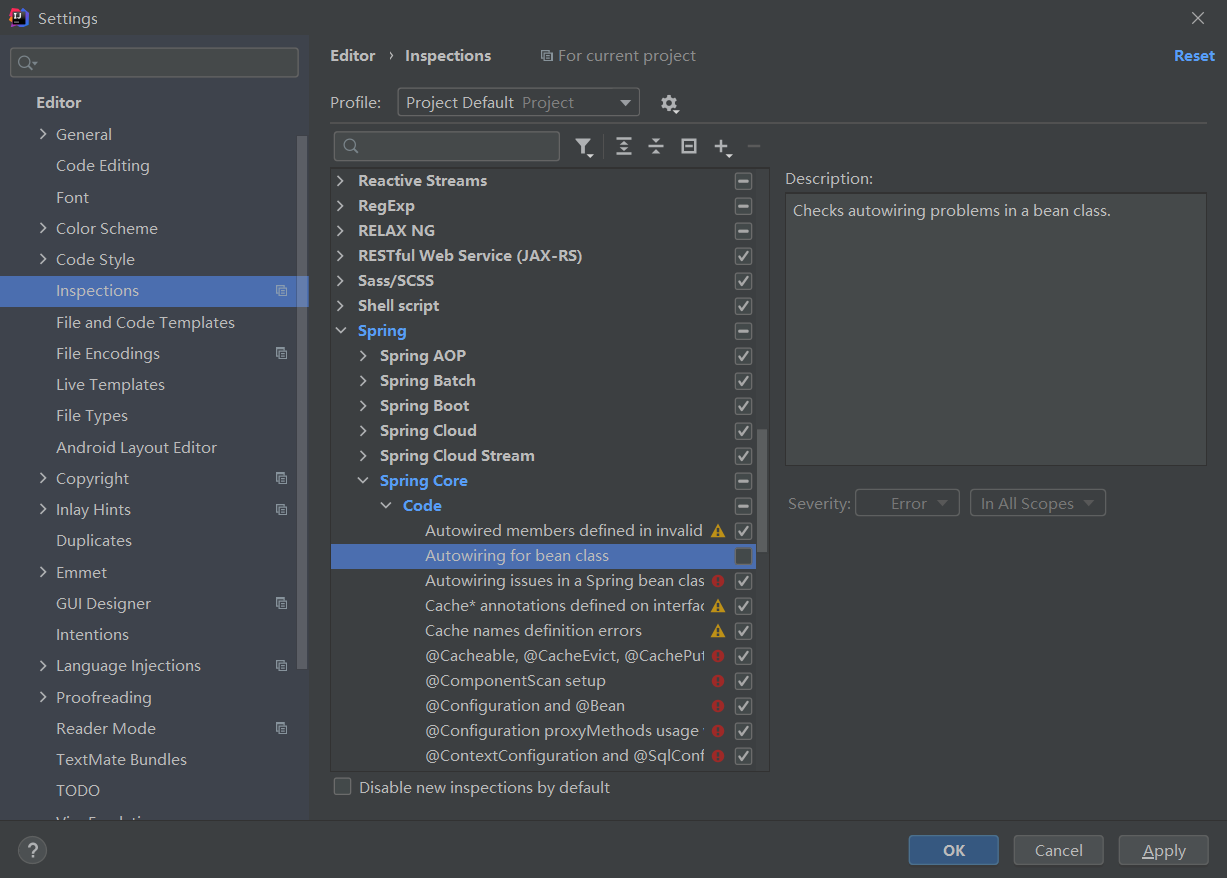1227x878 pixels.
Task: Click the Cancel button
Action: 1058,850
